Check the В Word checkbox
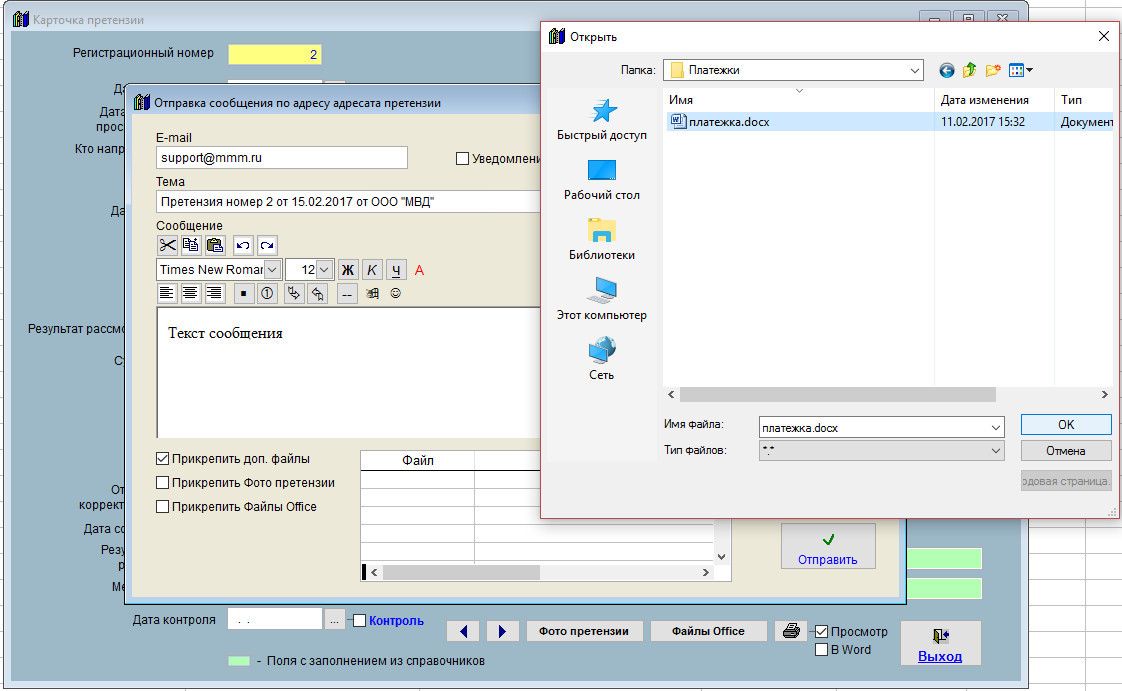Screen dimensions: 1122x691 [822, 650]
